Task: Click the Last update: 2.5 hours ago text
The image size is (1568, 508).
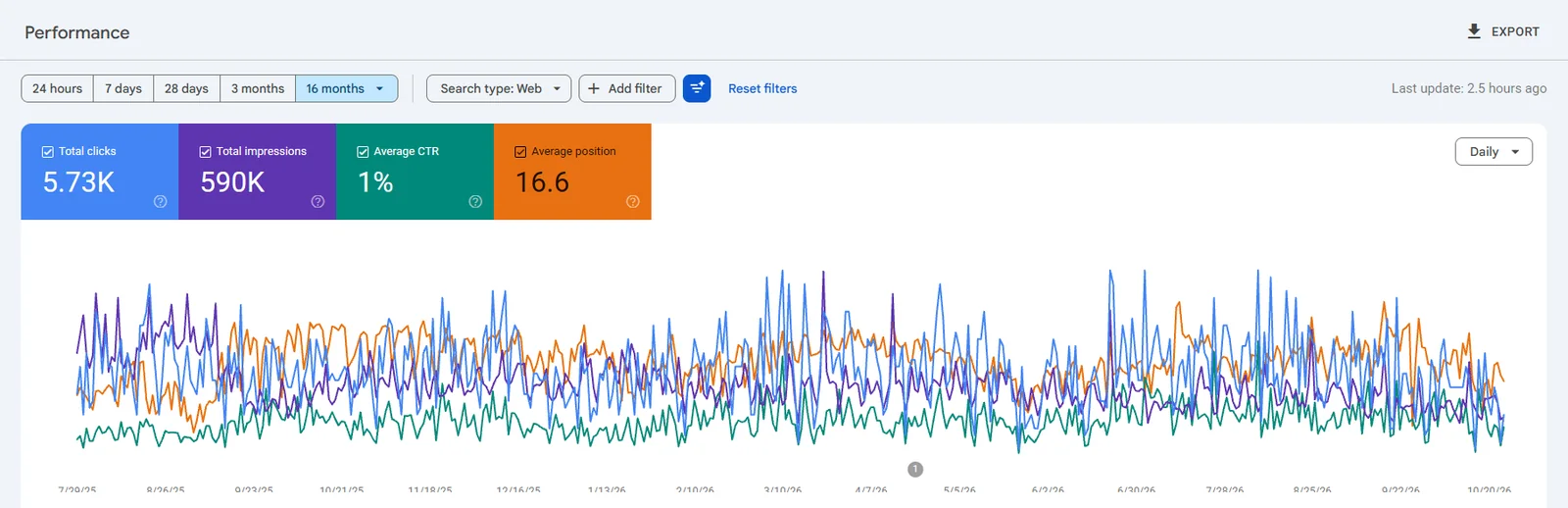Action: (1469, 88)
